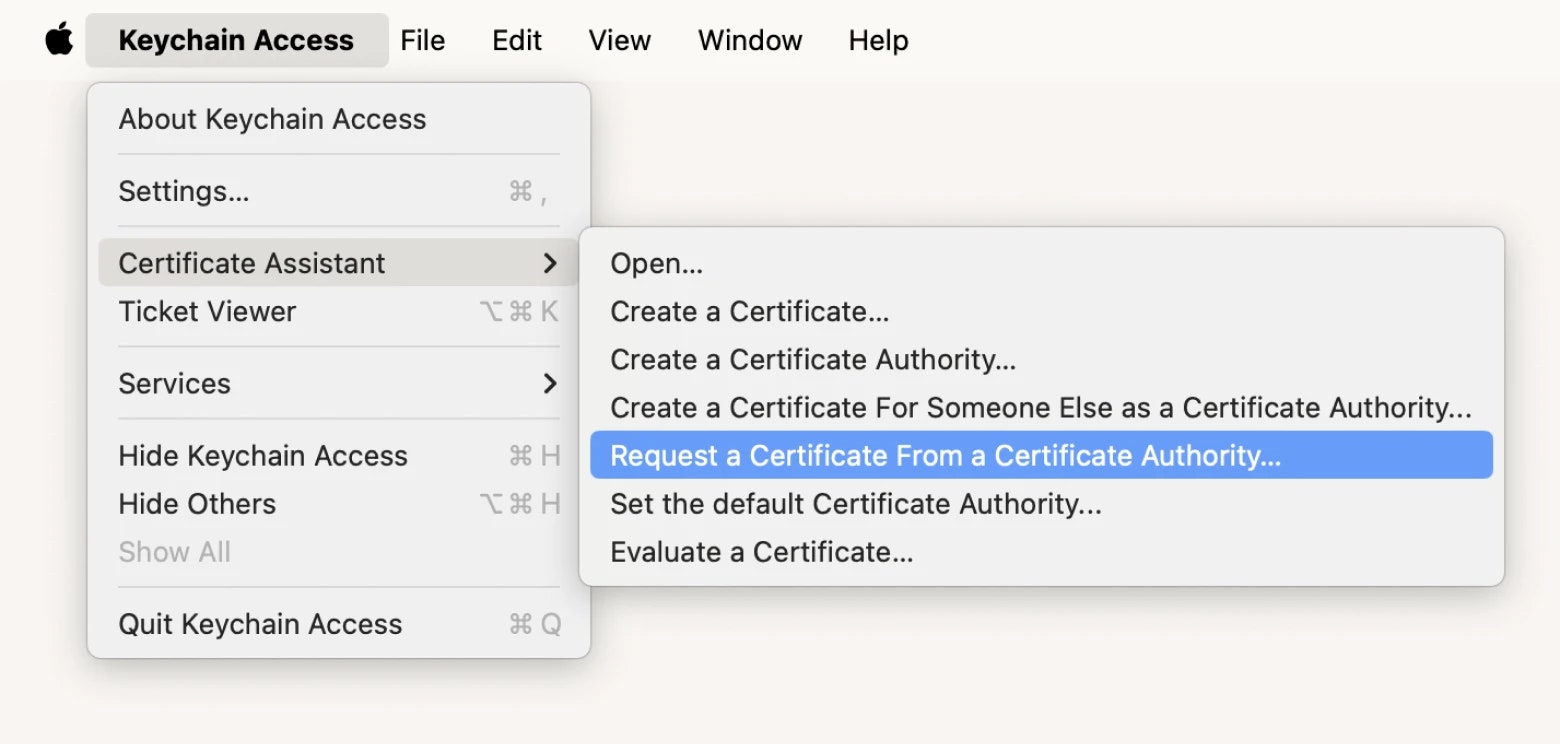Open Settings… from the menu

point(339,191)
